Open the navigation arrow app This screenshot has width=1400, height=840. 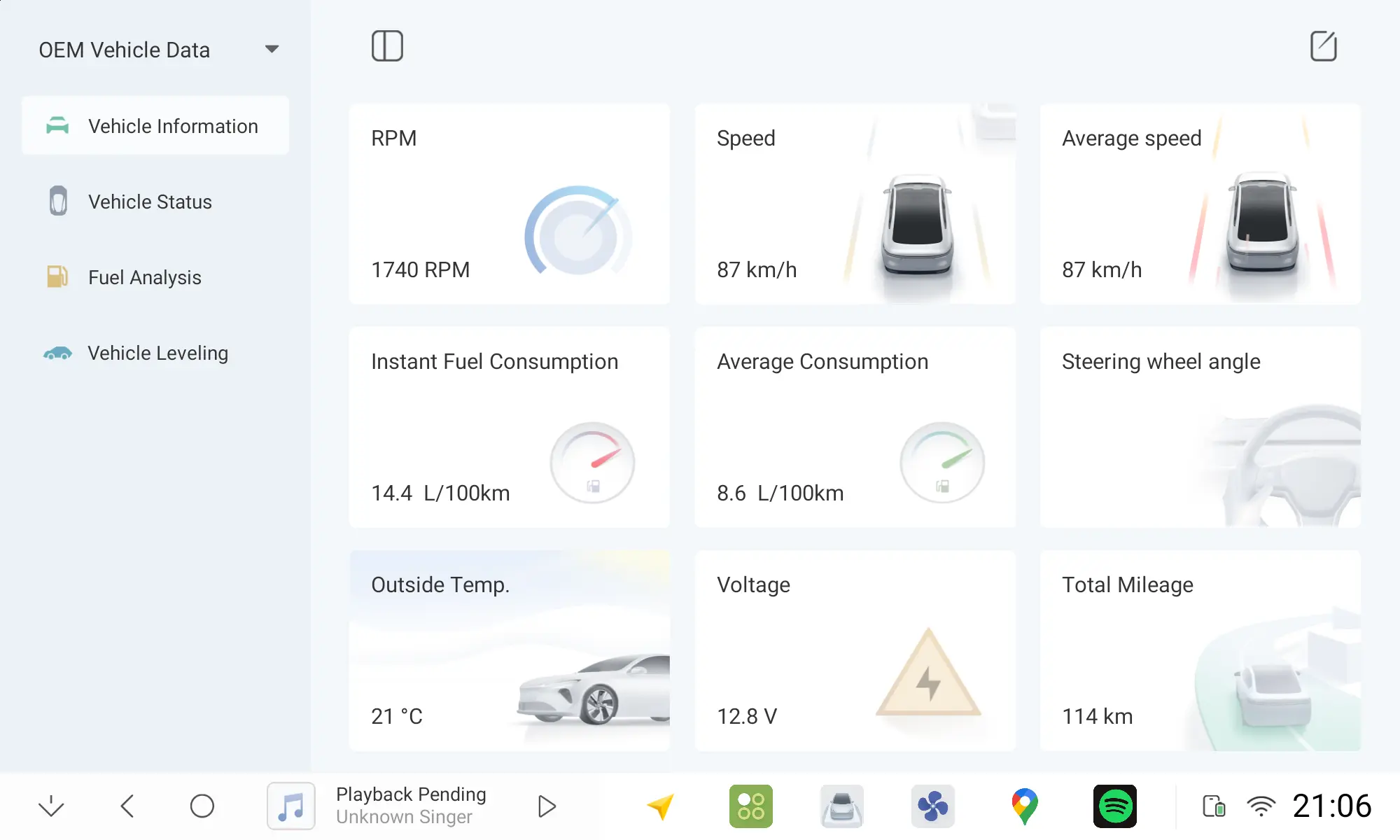pyautogui.click(x=660, y=806)
